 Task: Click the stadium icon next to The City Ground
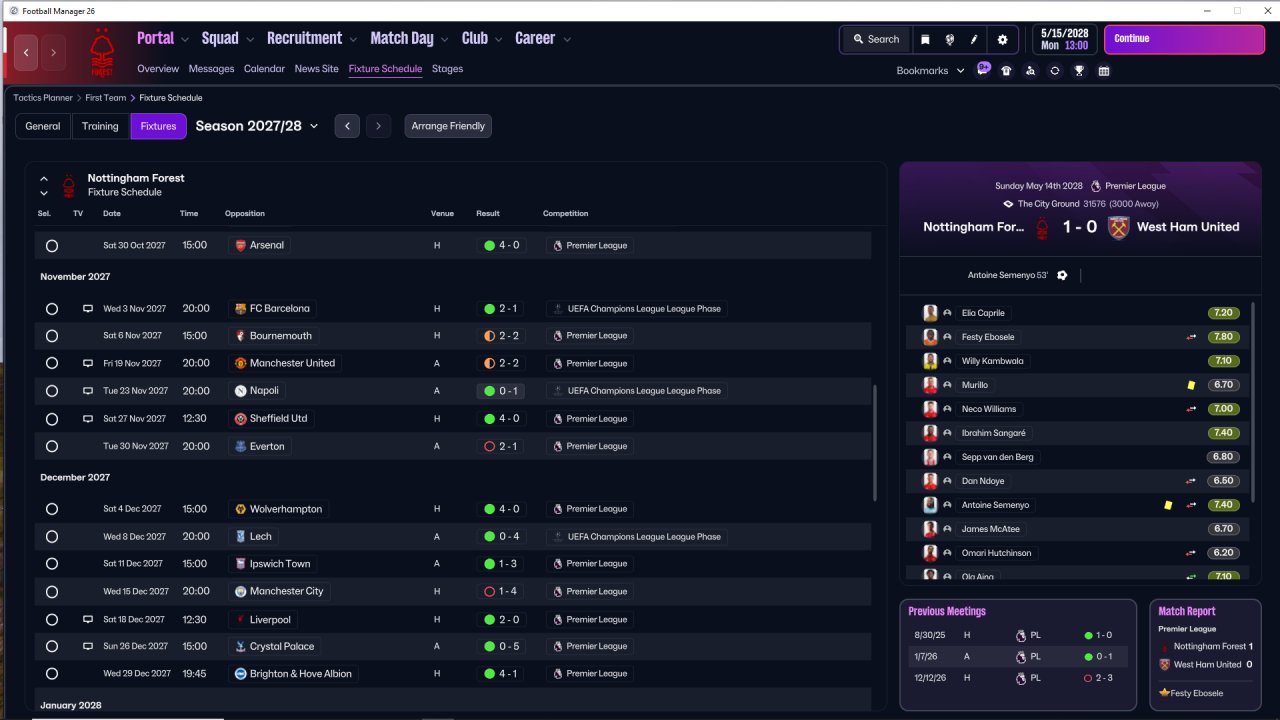1009,204
